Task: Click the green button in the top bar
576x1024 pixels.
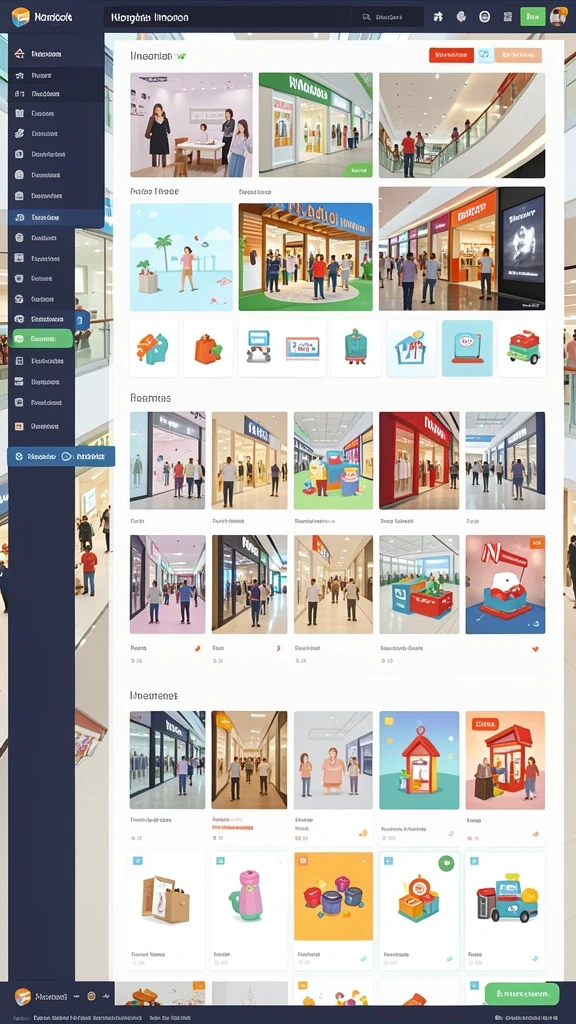Action: pyautogui.click(x=533, y=16)
